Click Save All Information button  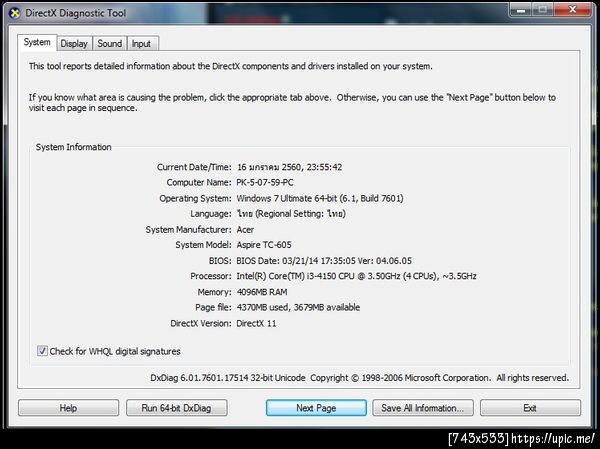pyautogui.click(x=423, y=408)
